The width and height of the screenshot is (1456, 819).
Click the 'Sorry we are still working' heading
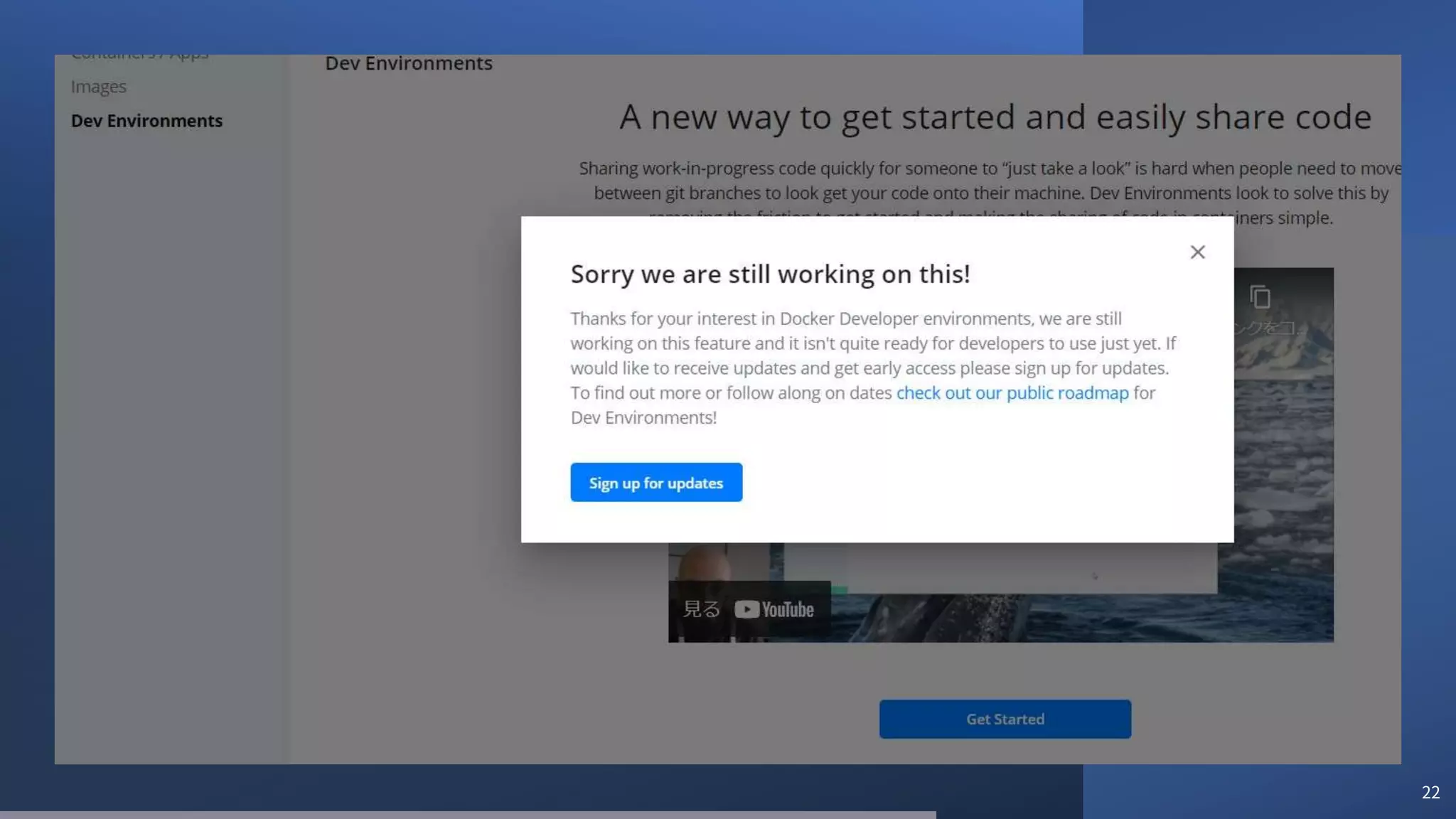coord(770,274)
